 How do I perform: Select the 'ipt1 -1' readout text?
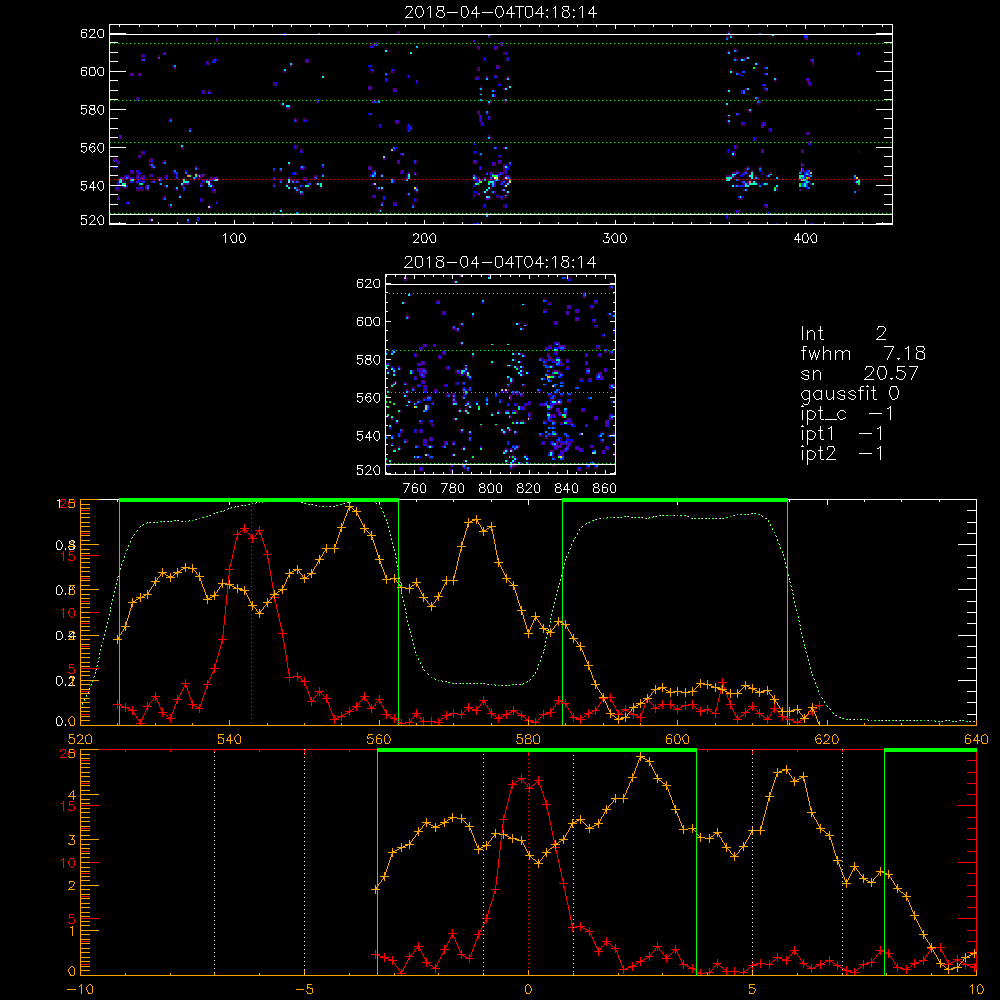(842, 434)
